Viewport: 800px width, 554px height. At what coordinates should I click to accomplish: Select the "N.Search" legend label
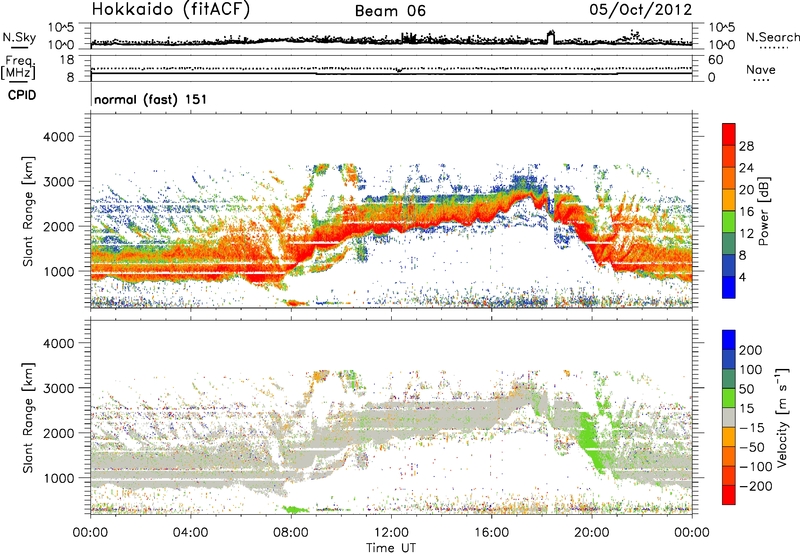[x=772, y=37]
